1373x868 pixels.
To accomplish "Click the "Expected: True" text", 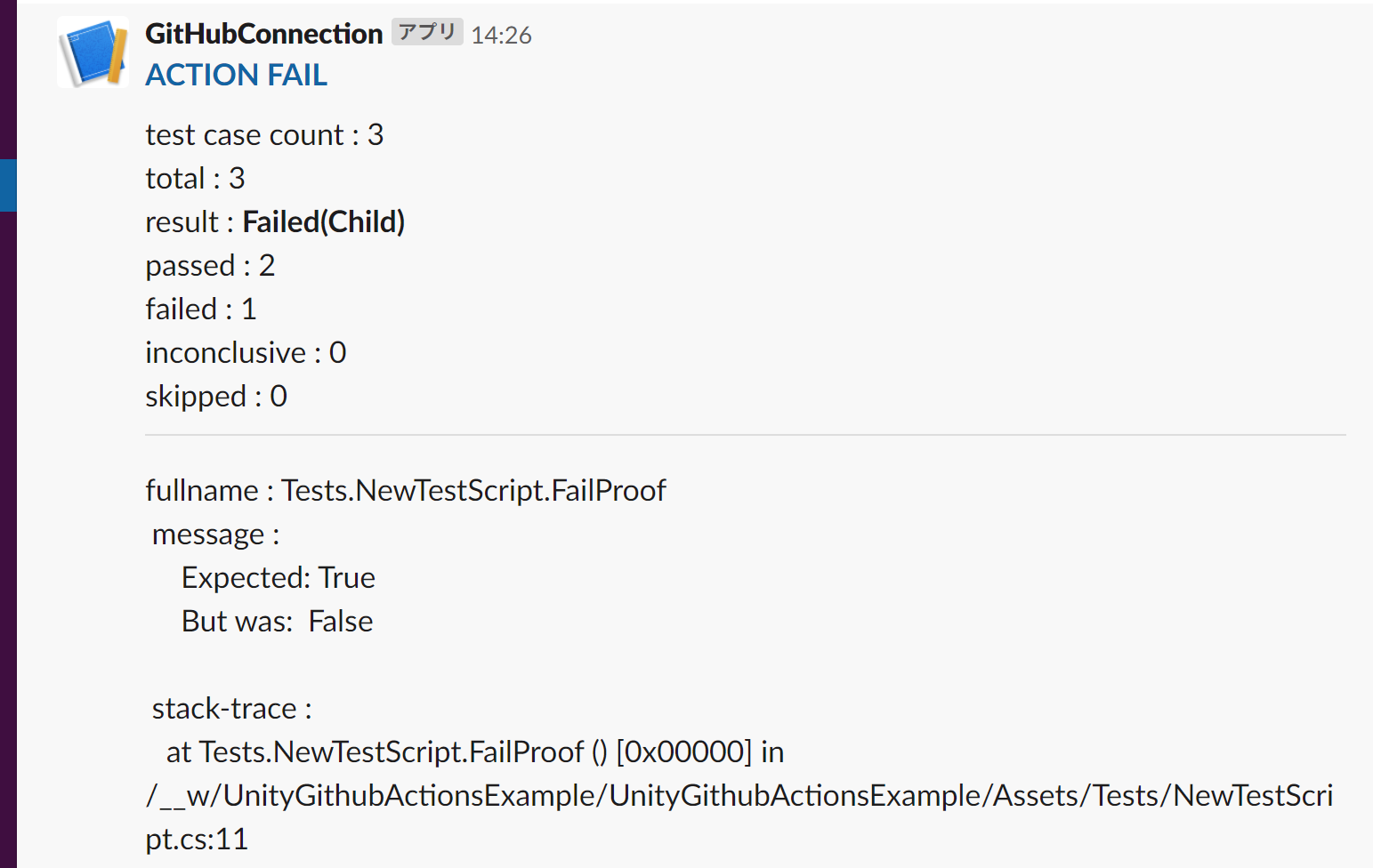I will (x=278, y=578).
